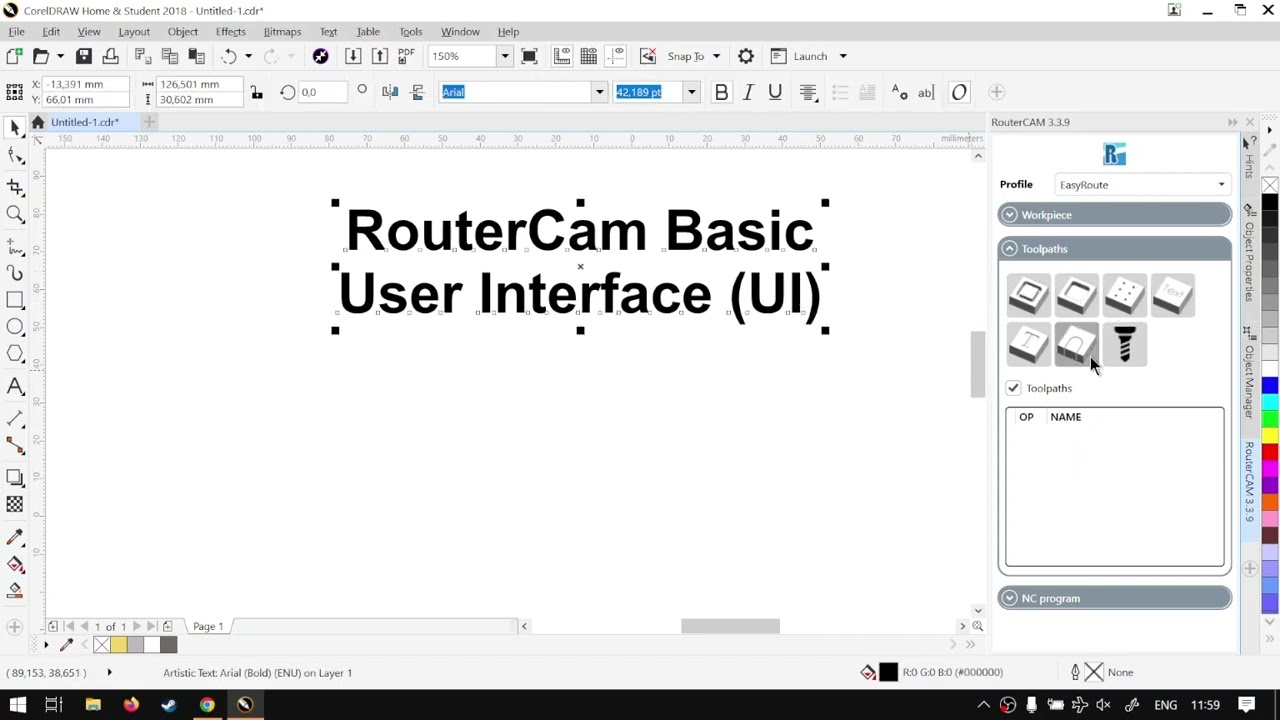
Task: Save the document with floppy icon
Action: 84,56
